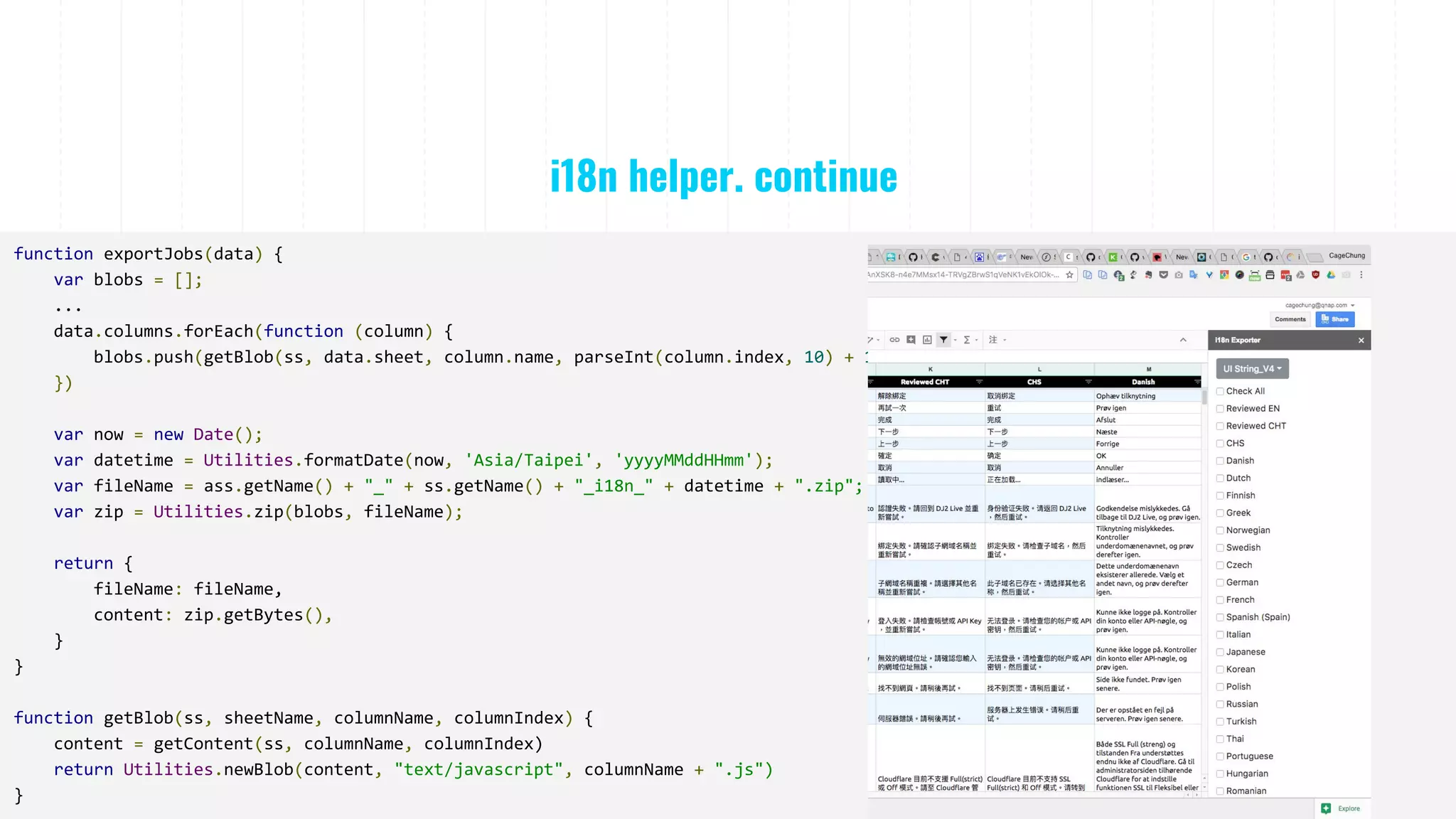Select column M header

click(1148, 370)
